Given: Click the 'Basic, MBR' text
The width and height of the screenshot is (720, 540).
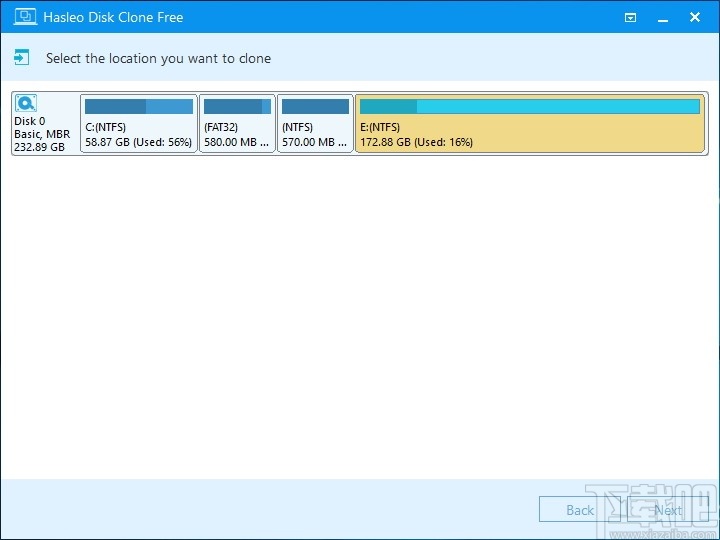Looking at the screenshot, I should pos(42,134).
